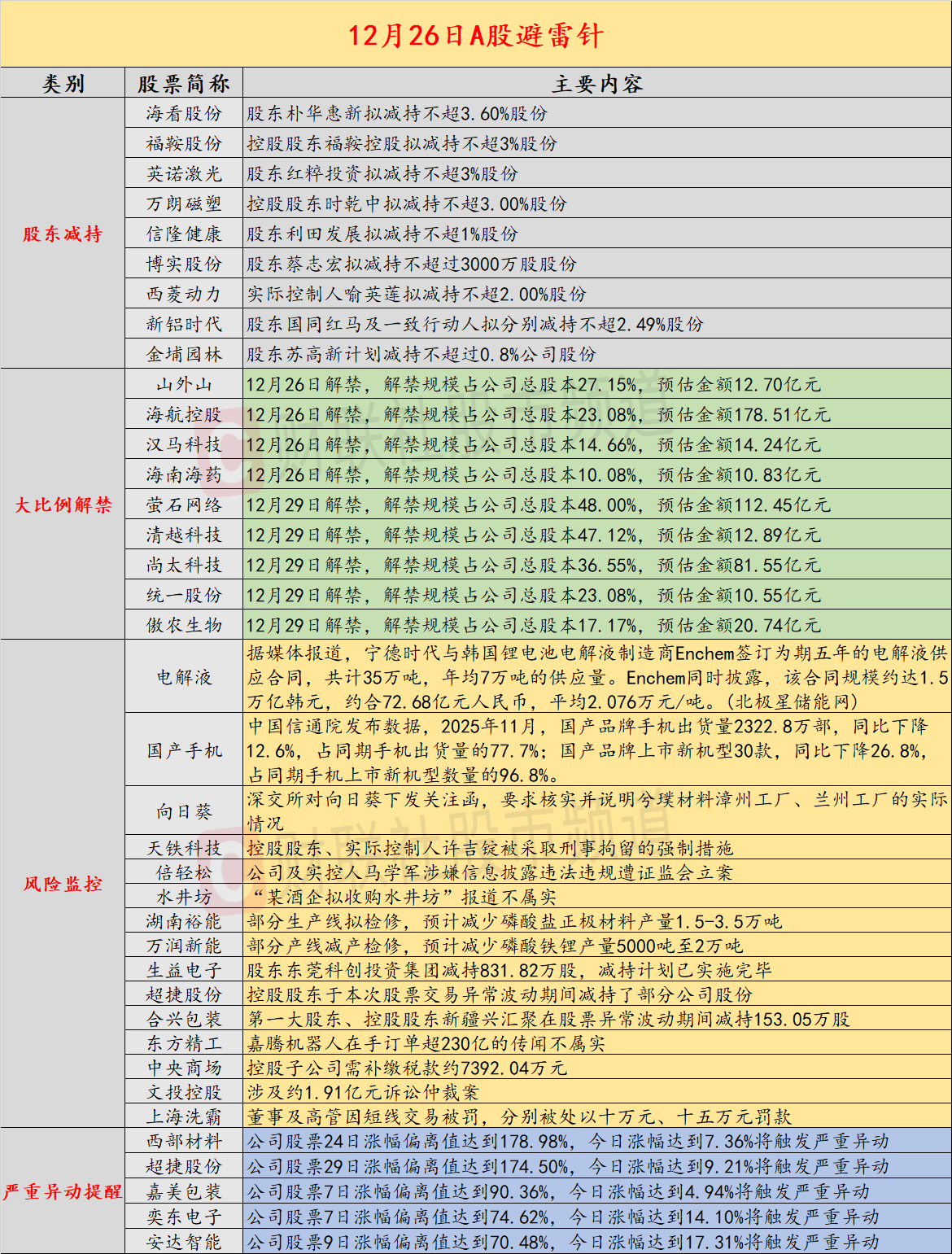Select the 严重异动提醒 category cell
Image resolution: width=952 pixels, height=1254 pixels.
tap(63, 1192)
